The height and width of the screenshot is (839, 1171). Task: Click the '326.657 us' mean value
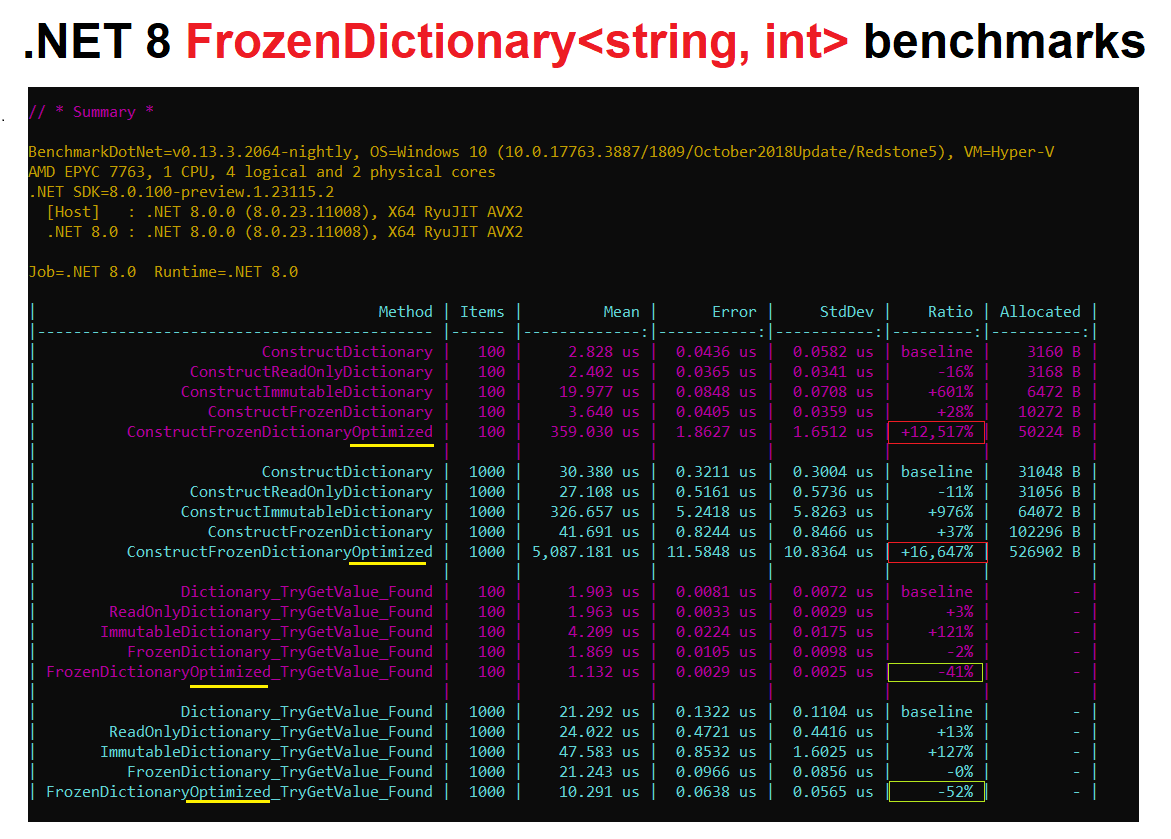594,513
